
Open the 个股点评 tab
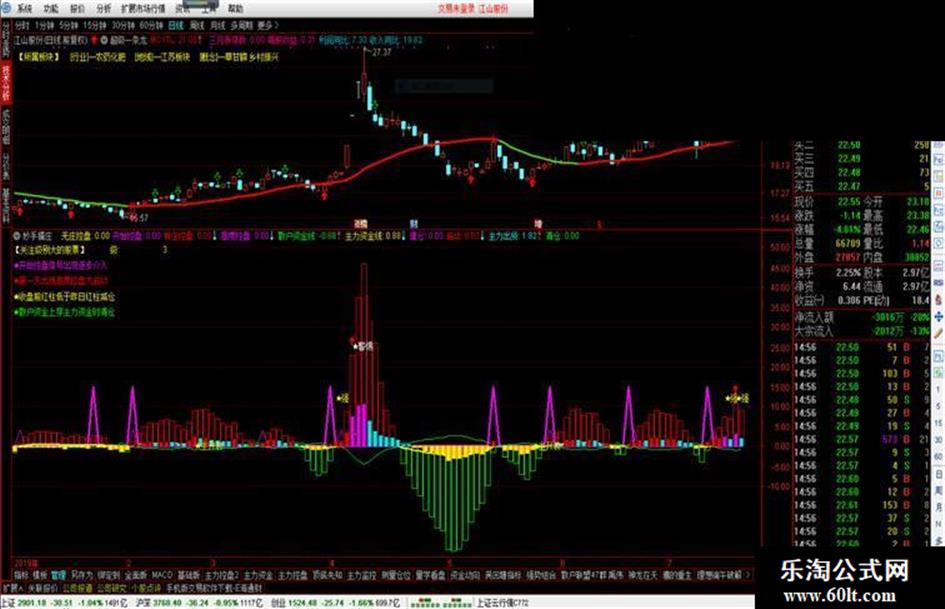(146, 588)
